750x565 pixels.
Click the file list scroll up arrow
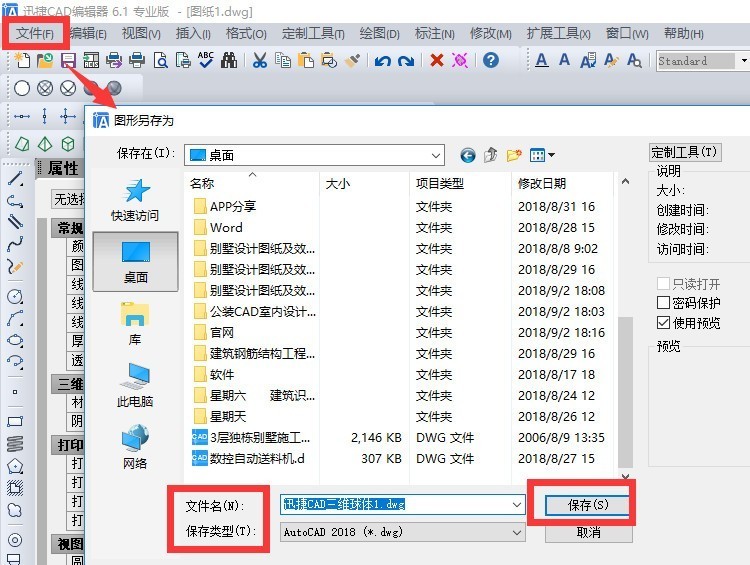[625, 182]
